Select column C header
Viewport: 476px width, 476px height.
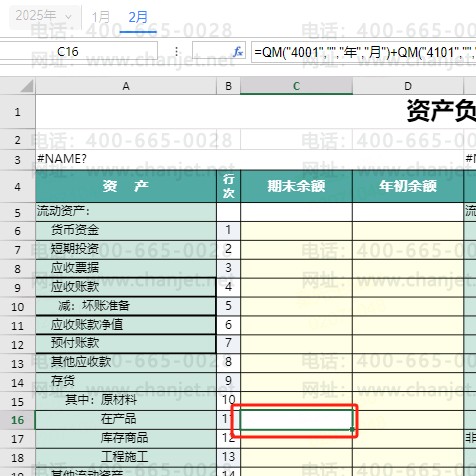pyautogui.click(x=296, y=86)
